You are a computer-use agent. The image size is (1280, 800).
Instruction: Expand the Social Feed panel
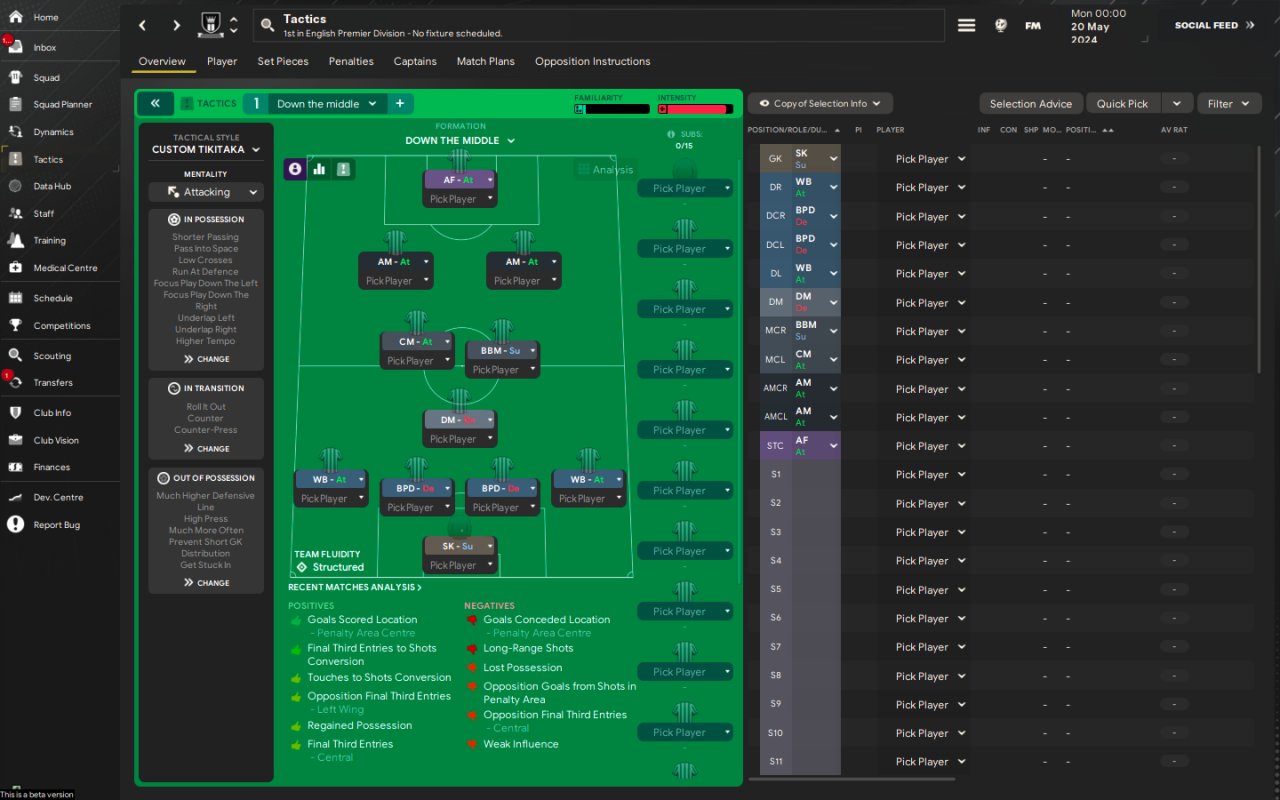click(1214, 25)
